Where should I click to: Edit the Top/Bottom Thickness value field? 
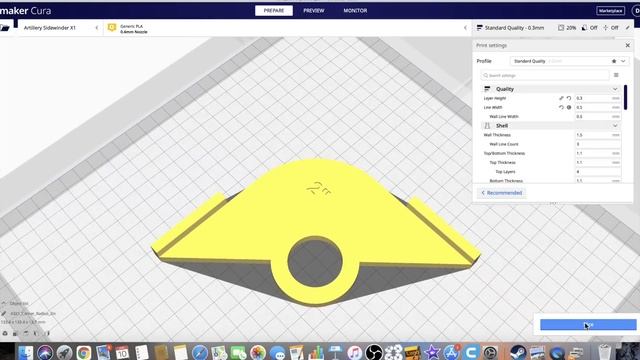598,153
